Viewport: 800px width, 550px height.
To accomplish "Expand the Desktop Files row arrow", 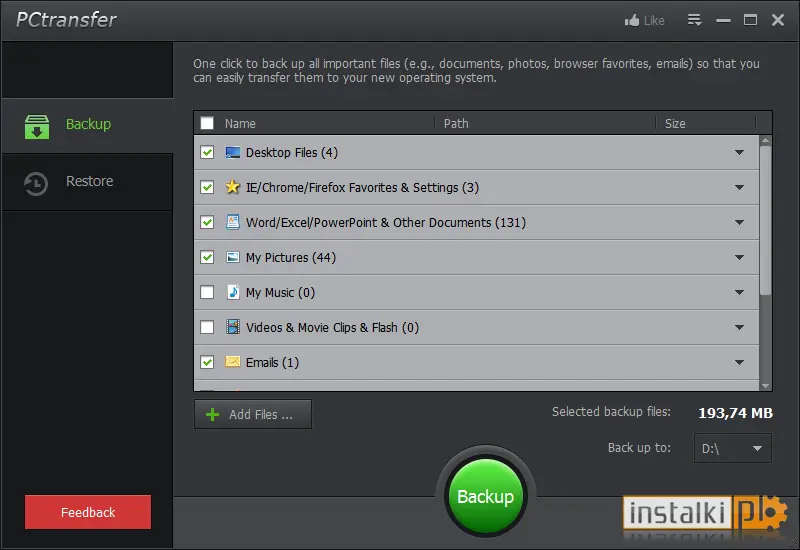I will [x=739, y=152].
